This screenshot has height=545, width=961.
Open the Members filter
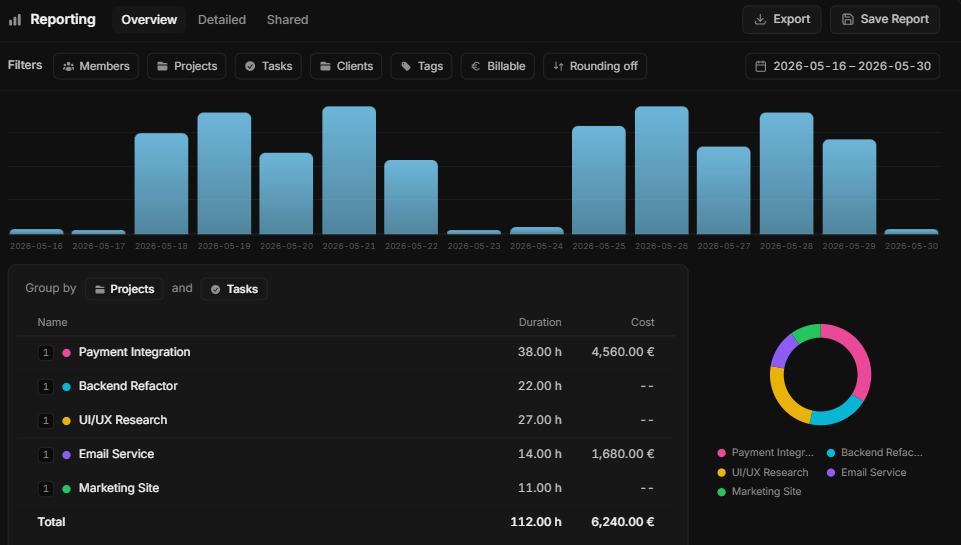coord(96,66)
